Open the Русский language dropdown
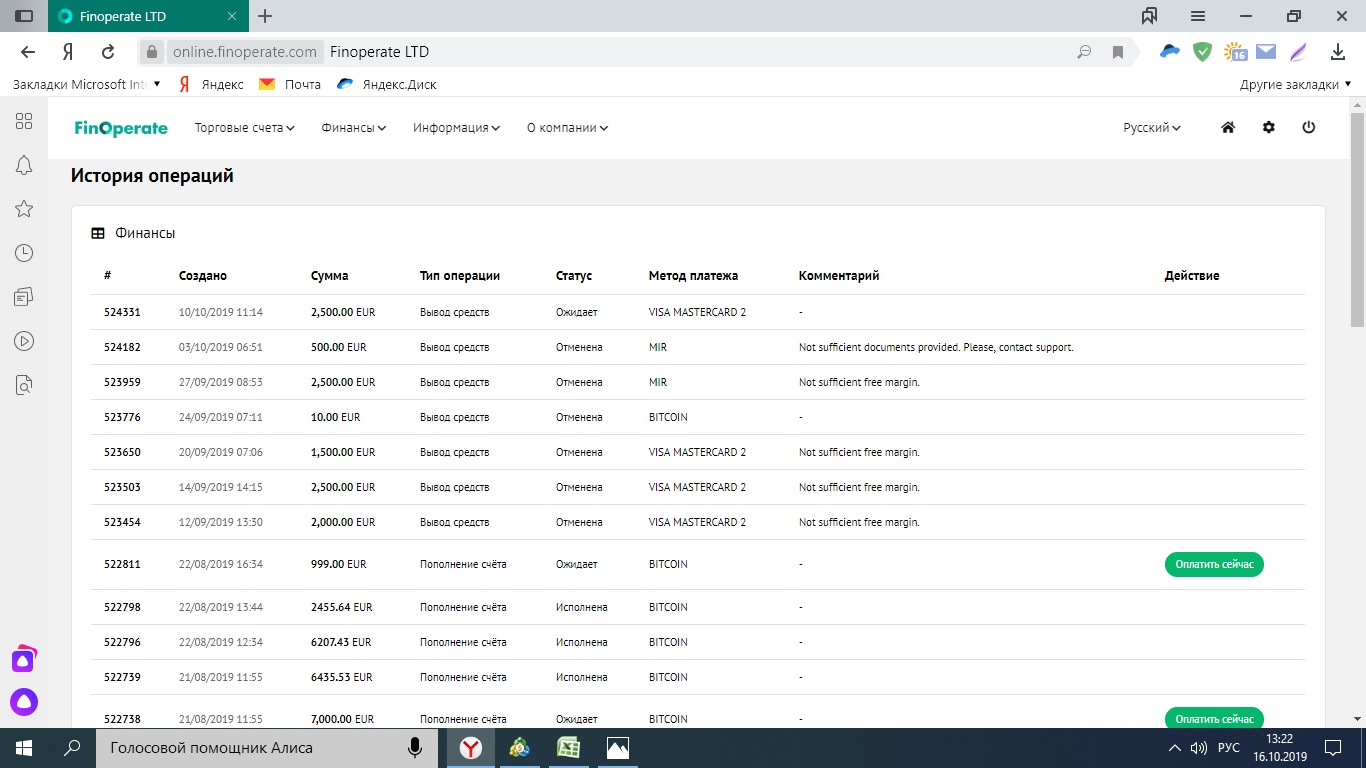 [1152, 128]
